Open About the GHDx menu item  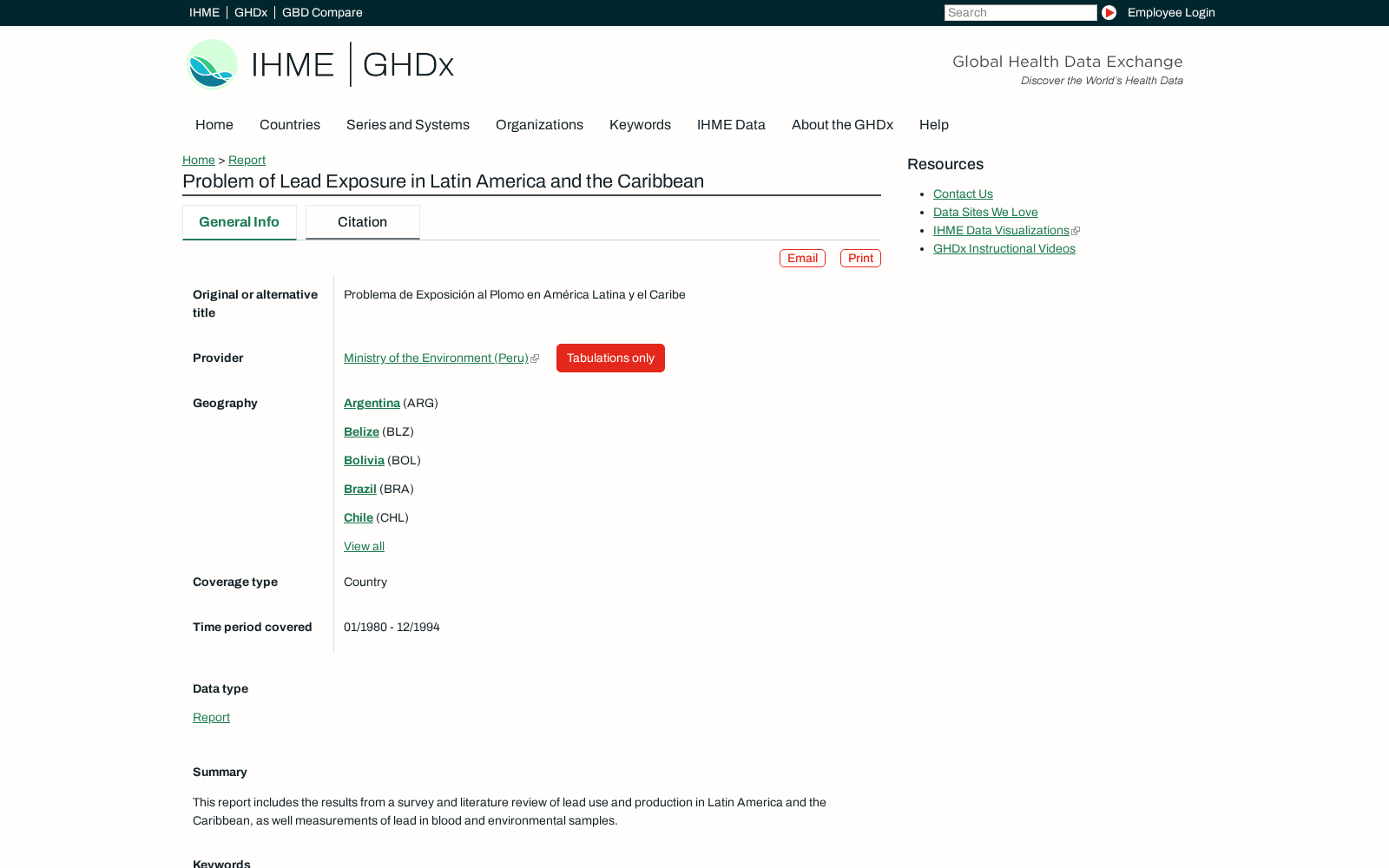[842, 125]
